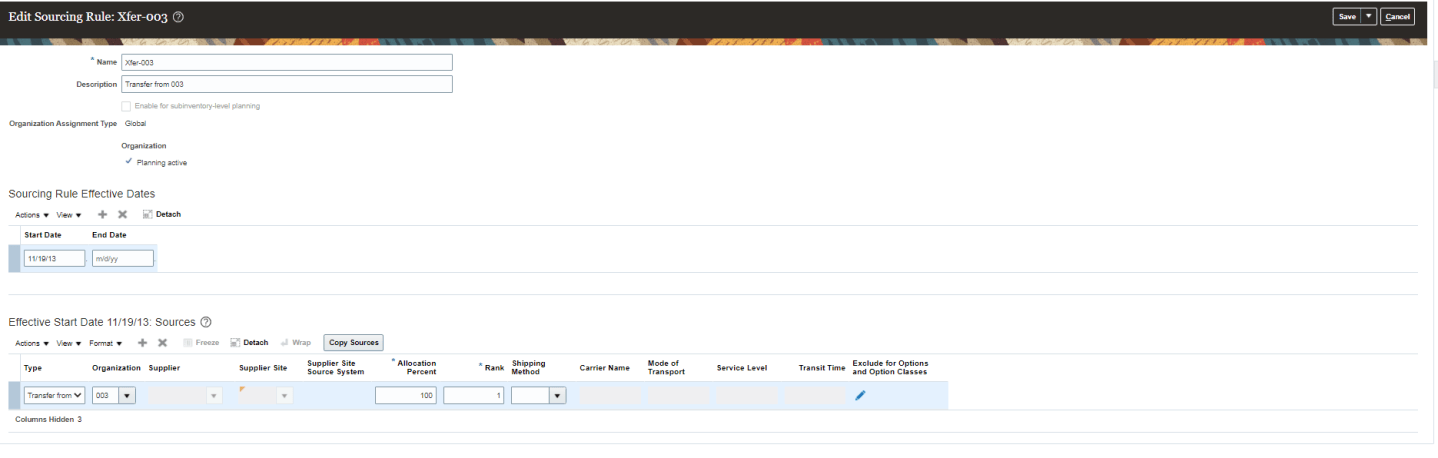Open View menu in Sources section

[69, 342]
